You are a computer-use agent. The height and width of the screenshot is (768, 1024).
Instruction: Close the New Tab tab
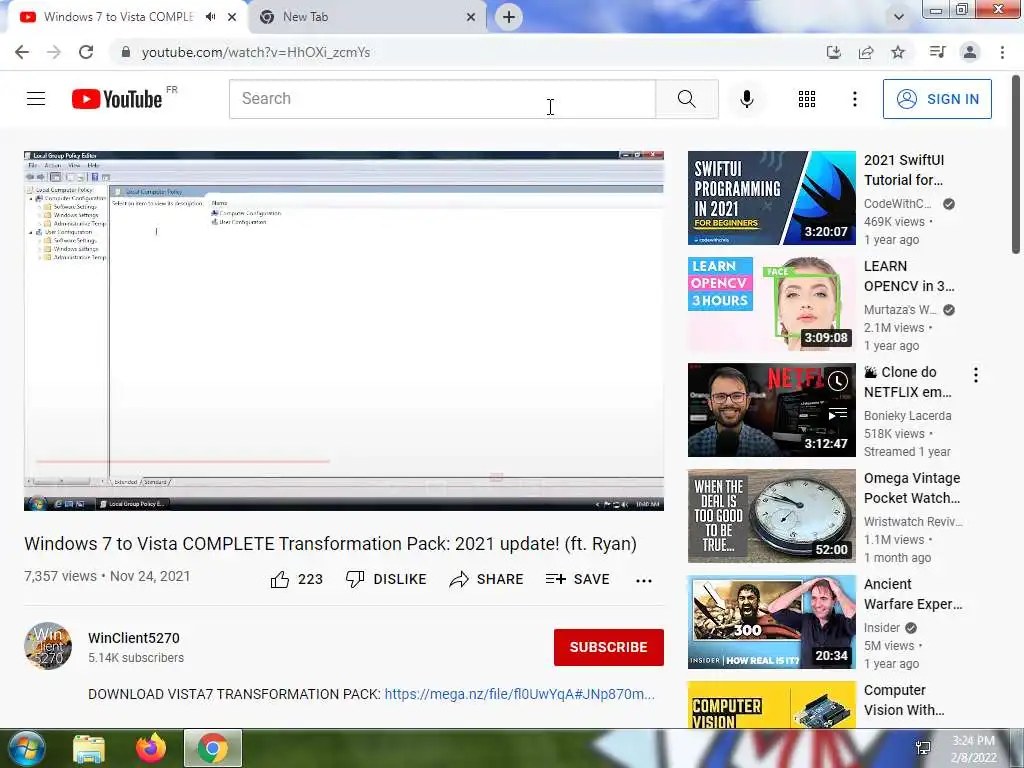coord(471,18)
